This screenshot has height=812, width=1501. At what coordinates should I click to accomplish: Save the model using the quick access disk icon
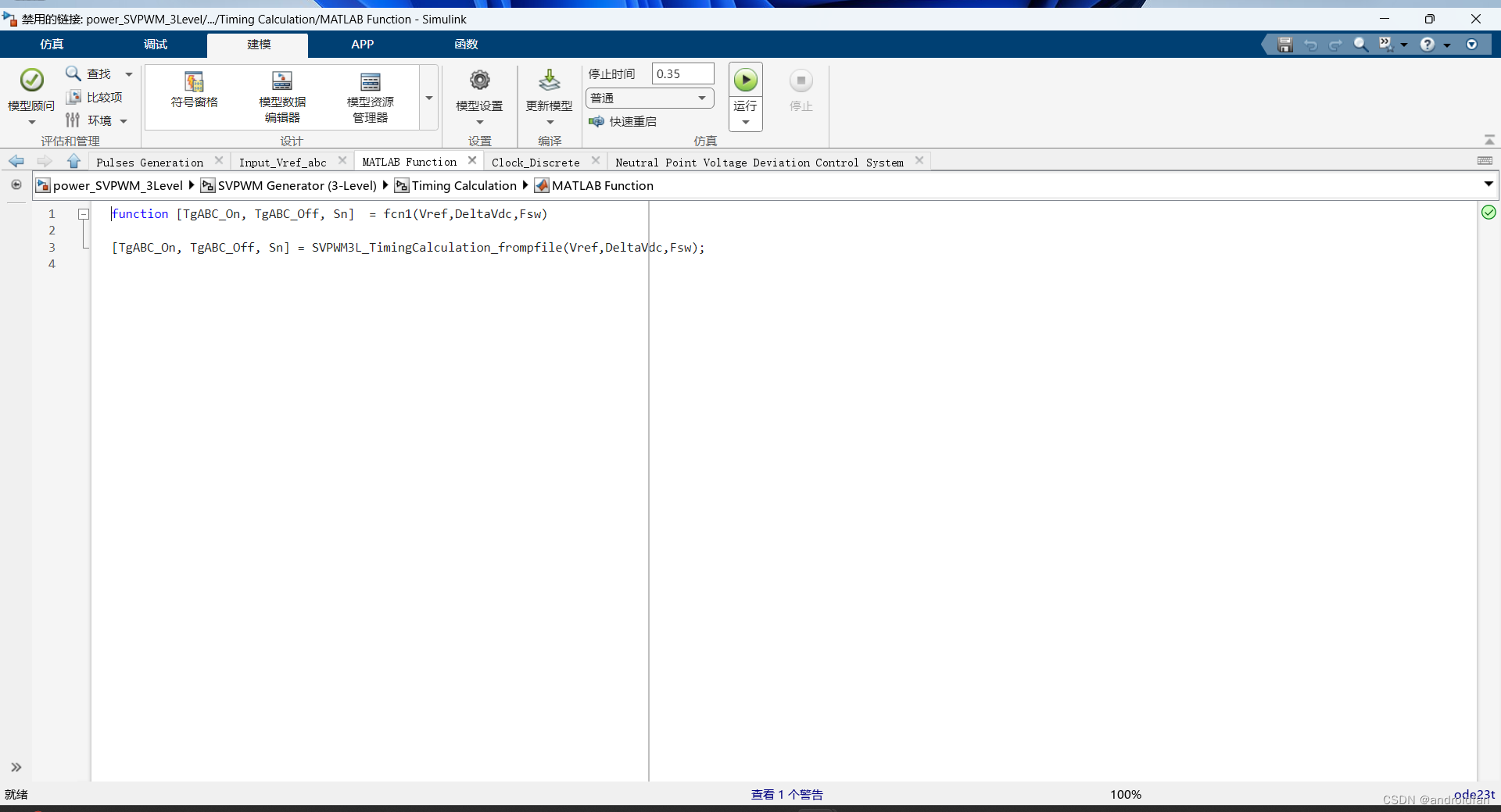[x=1284, y=45]
